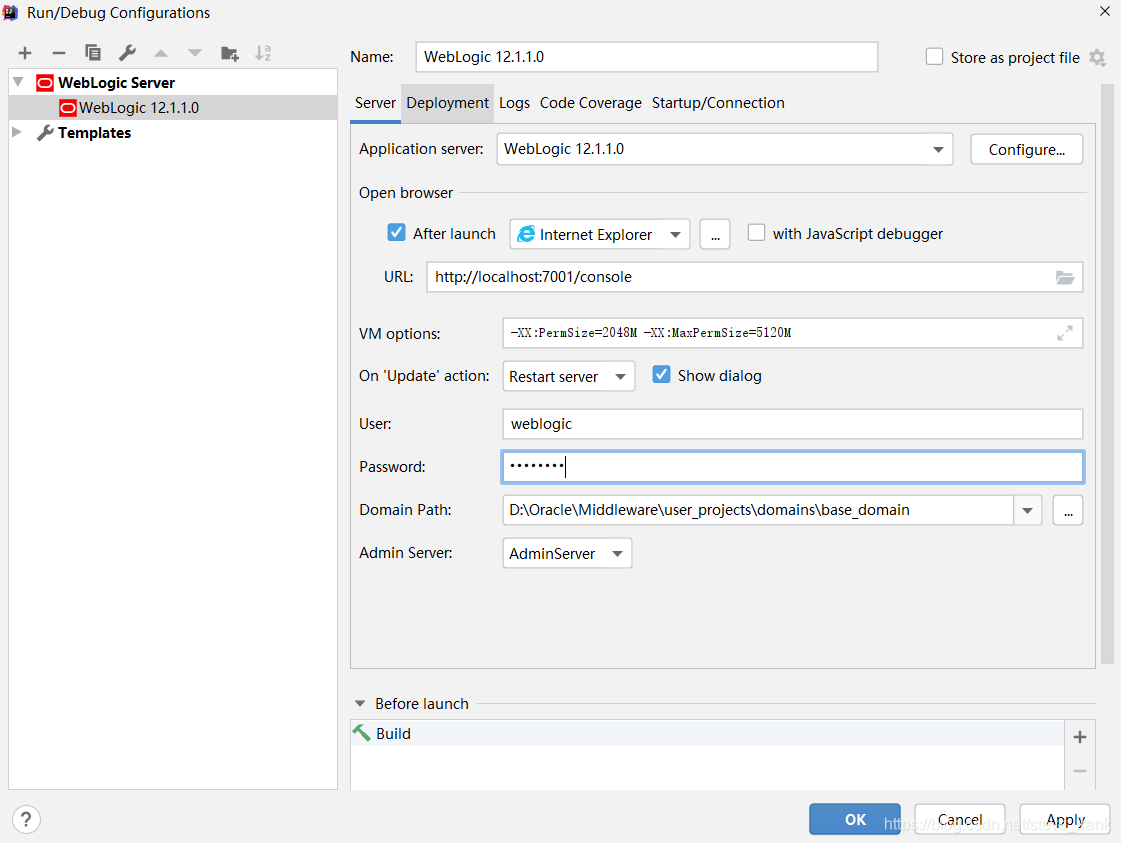Click the Password field
The width and height of the screenshot is (1121, 843).
[x=793, y=467]
